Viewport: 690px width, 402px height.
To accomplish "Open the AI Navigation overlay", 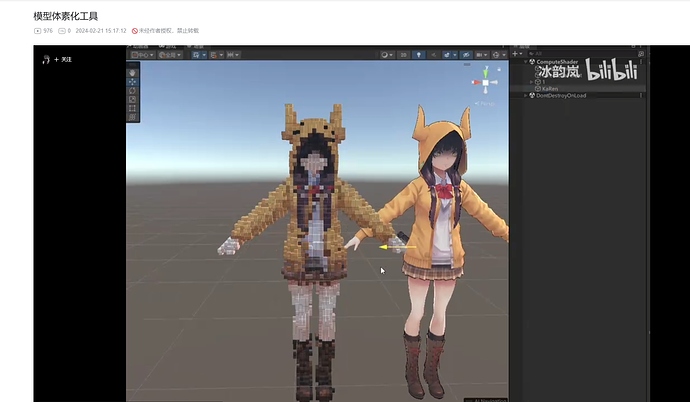I will pyautogui.click(x=486, y=400).
